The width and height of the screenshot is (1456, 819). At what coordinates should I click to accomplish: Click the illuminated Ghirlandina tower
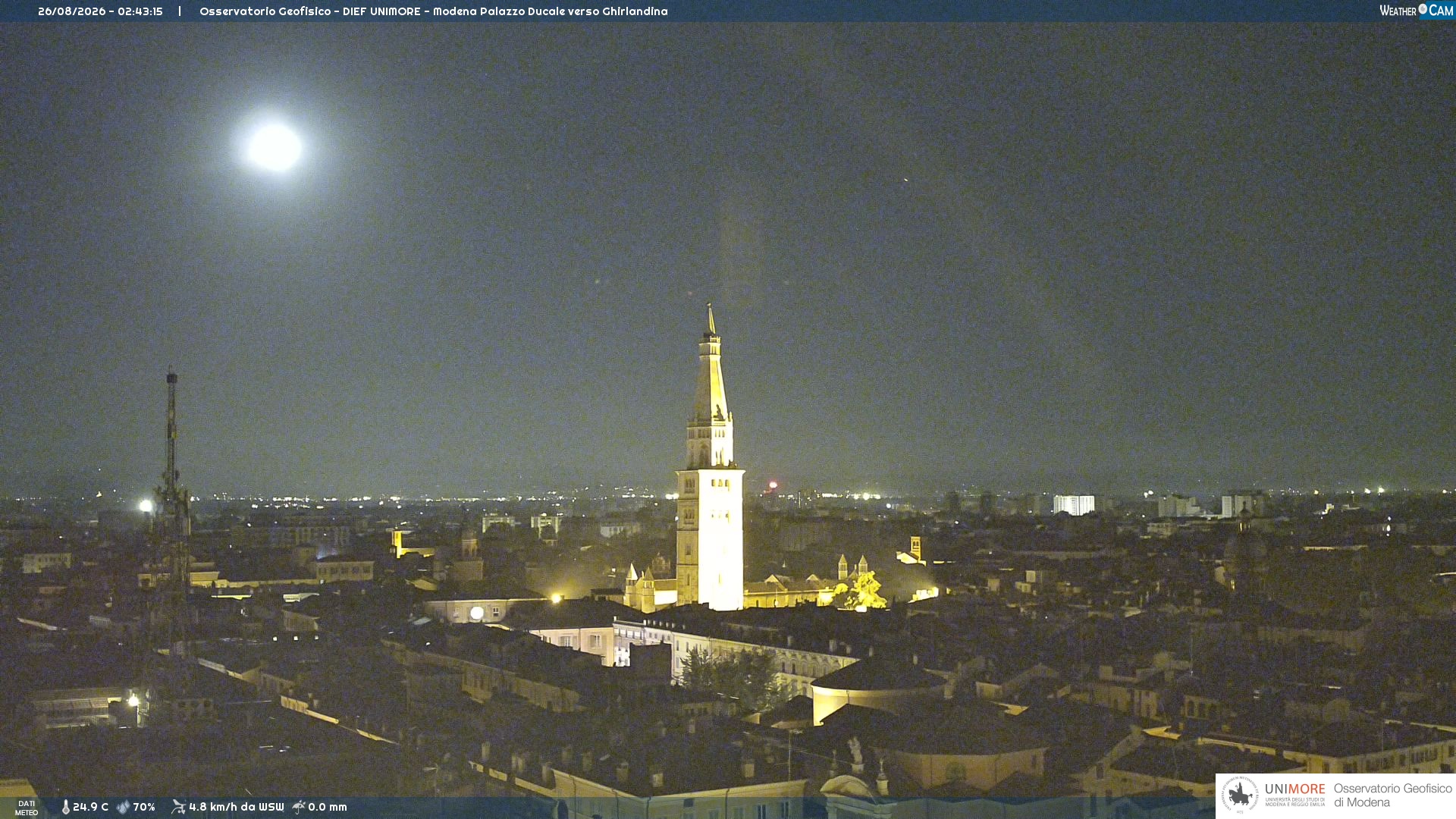pos(710,470)
